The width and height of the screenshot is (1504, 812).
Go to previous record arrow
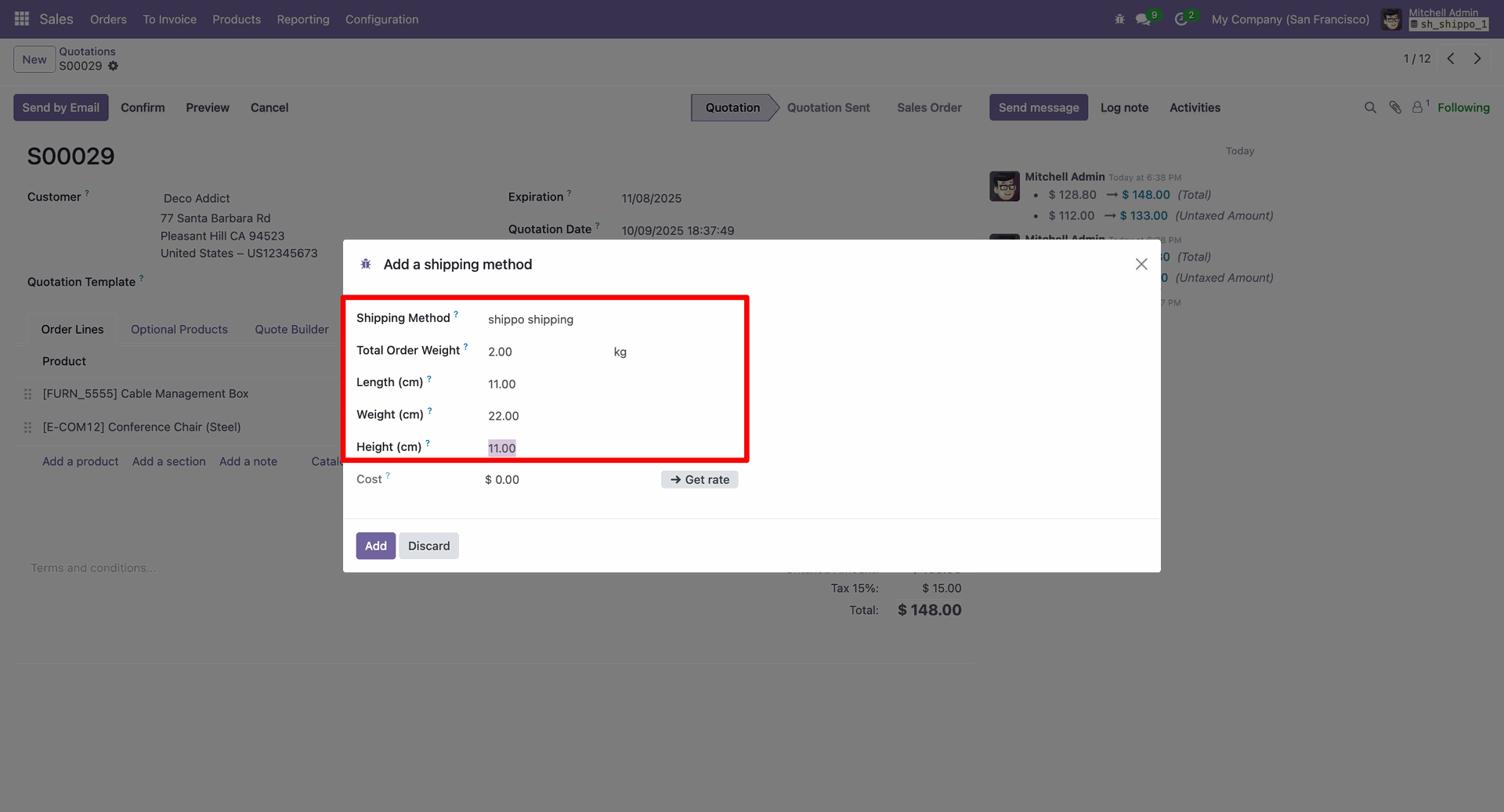[1451, 59]
